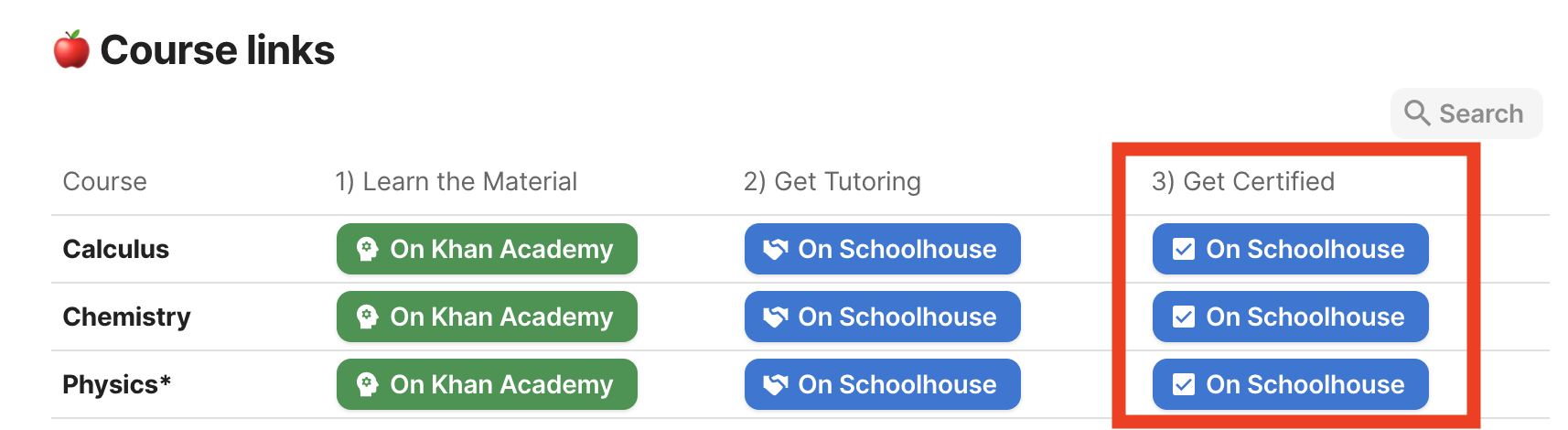Image resolution: width=1568 pixels, height=430 pixels.
Task: Click the "1) Learn the Material" column header
Action: click(456, 181)
